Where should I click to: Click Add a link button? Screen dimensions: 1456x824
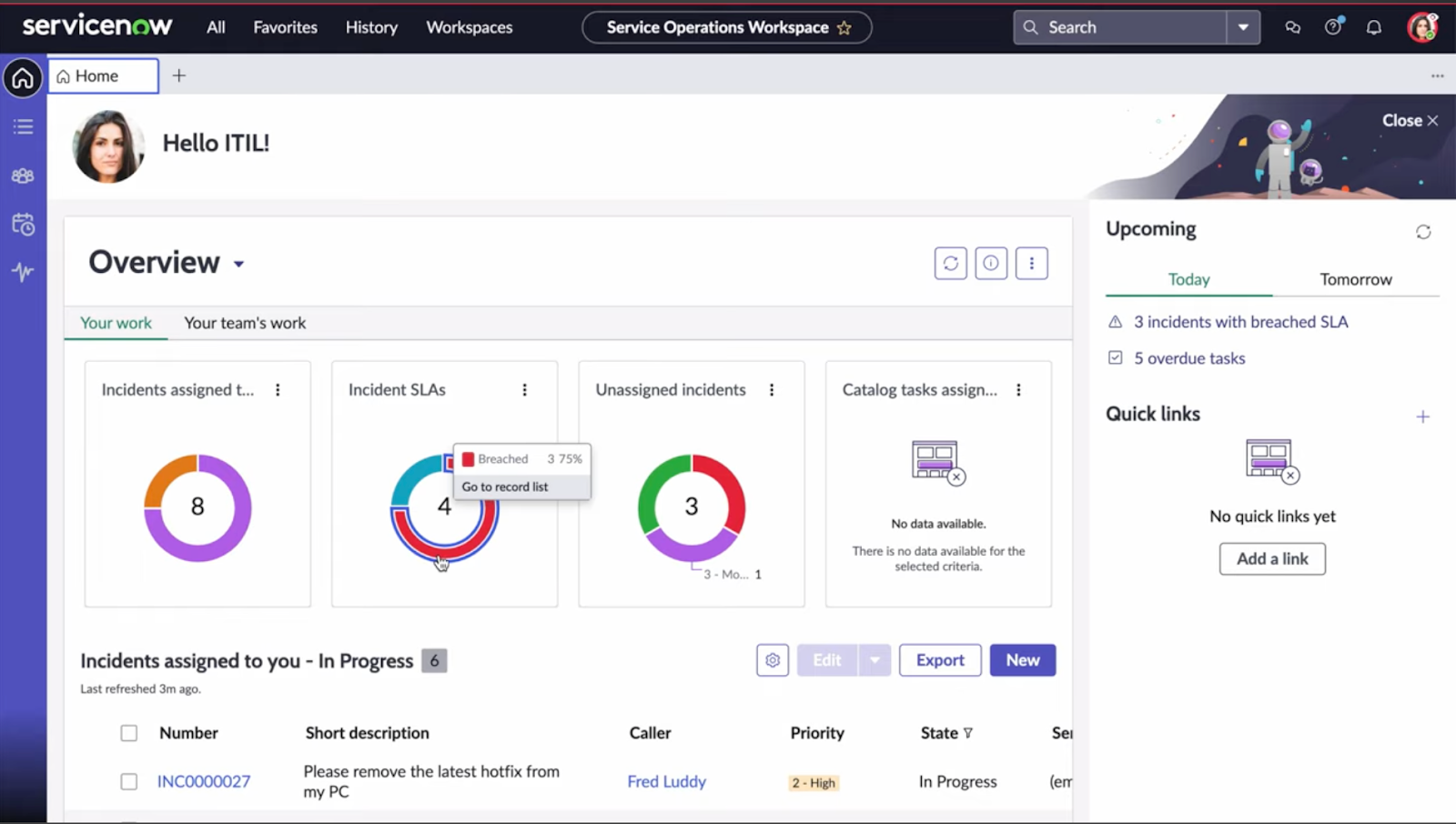[x=1272, y=558]
